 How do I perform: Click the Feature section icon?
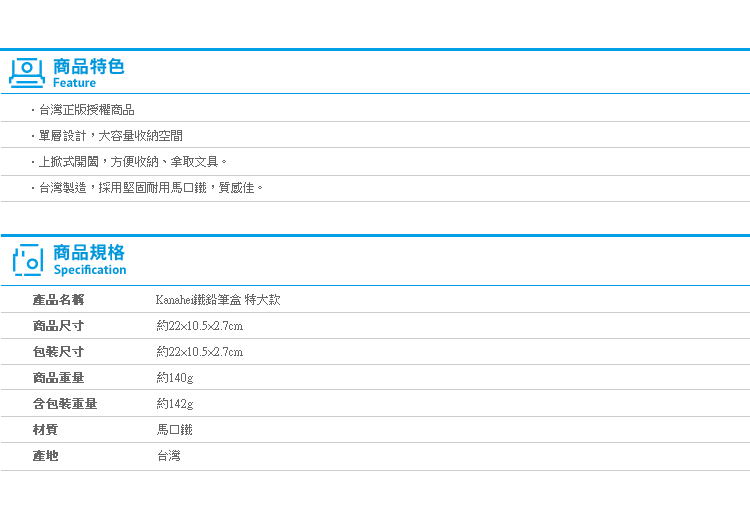tap(27, 73)
